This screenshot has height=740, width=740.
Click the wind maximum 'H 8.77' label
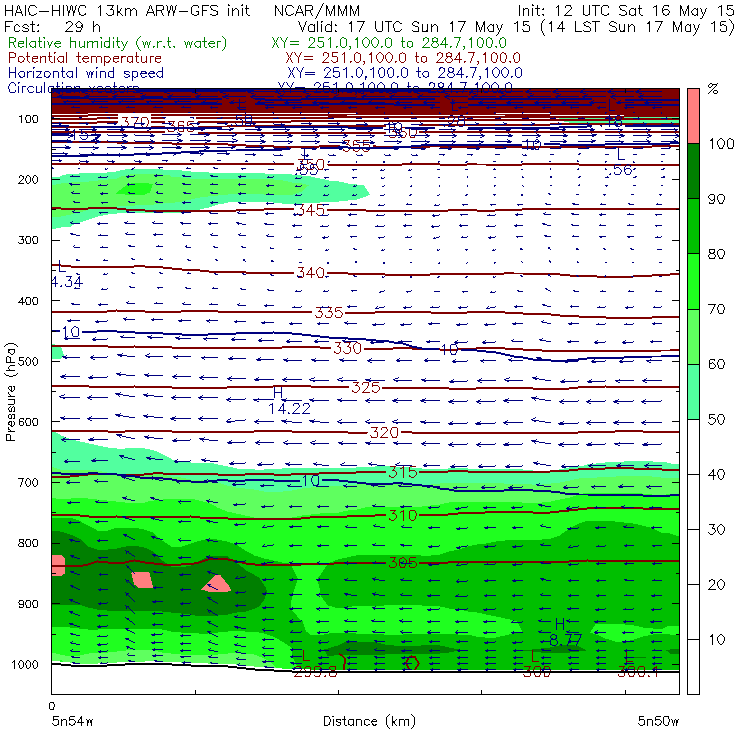(x=565, y=633)
